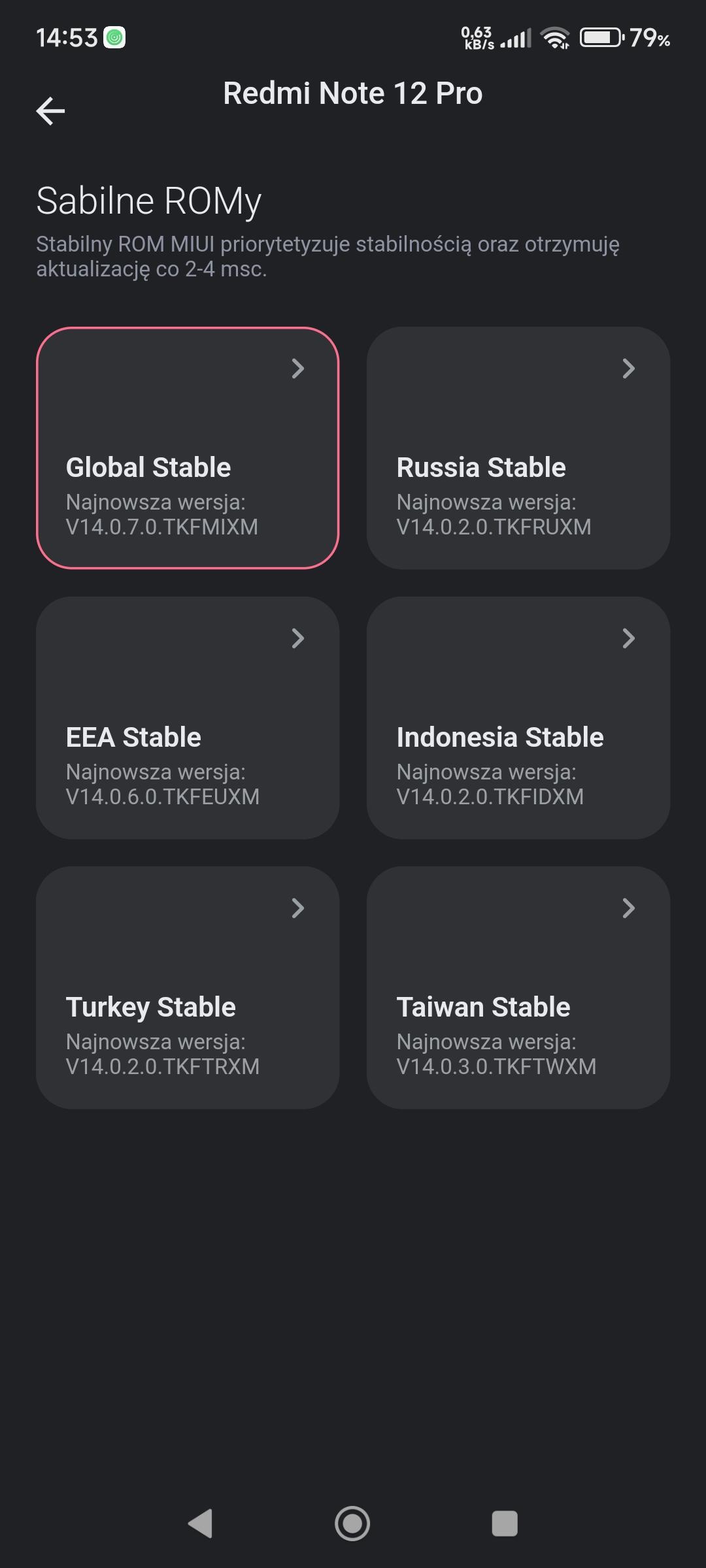706x1568 pixels.
Task: Tap the battery status icon
Action: (601, 38)
